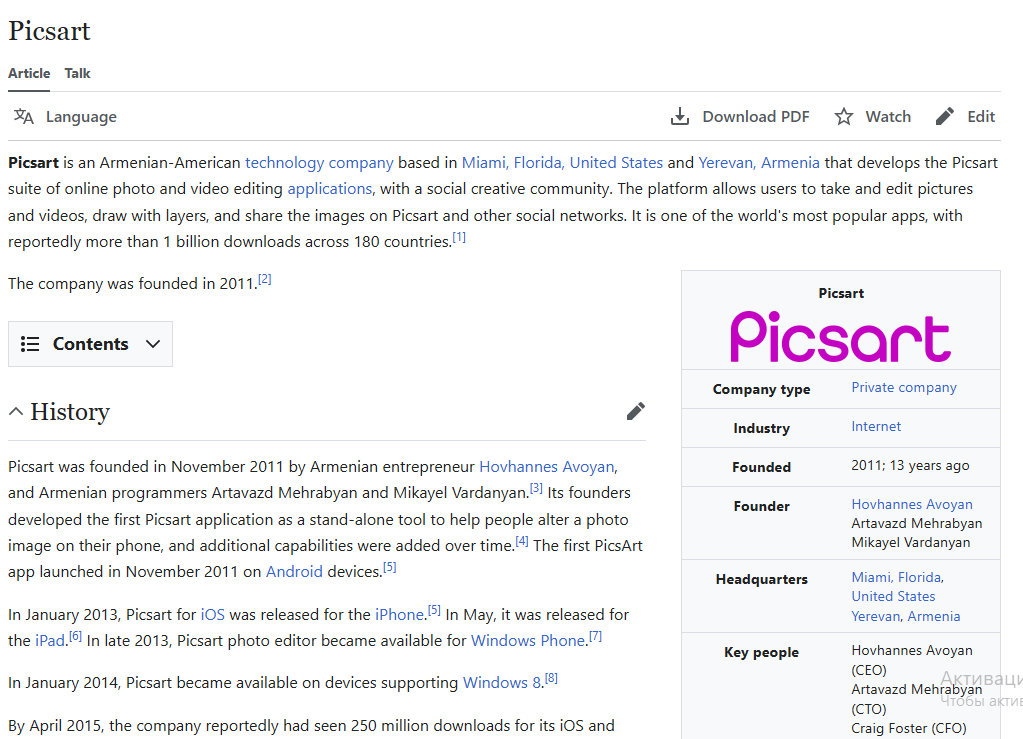Click the 'Founded' infobox label
1023x739 pixels.
coord(761,468)
